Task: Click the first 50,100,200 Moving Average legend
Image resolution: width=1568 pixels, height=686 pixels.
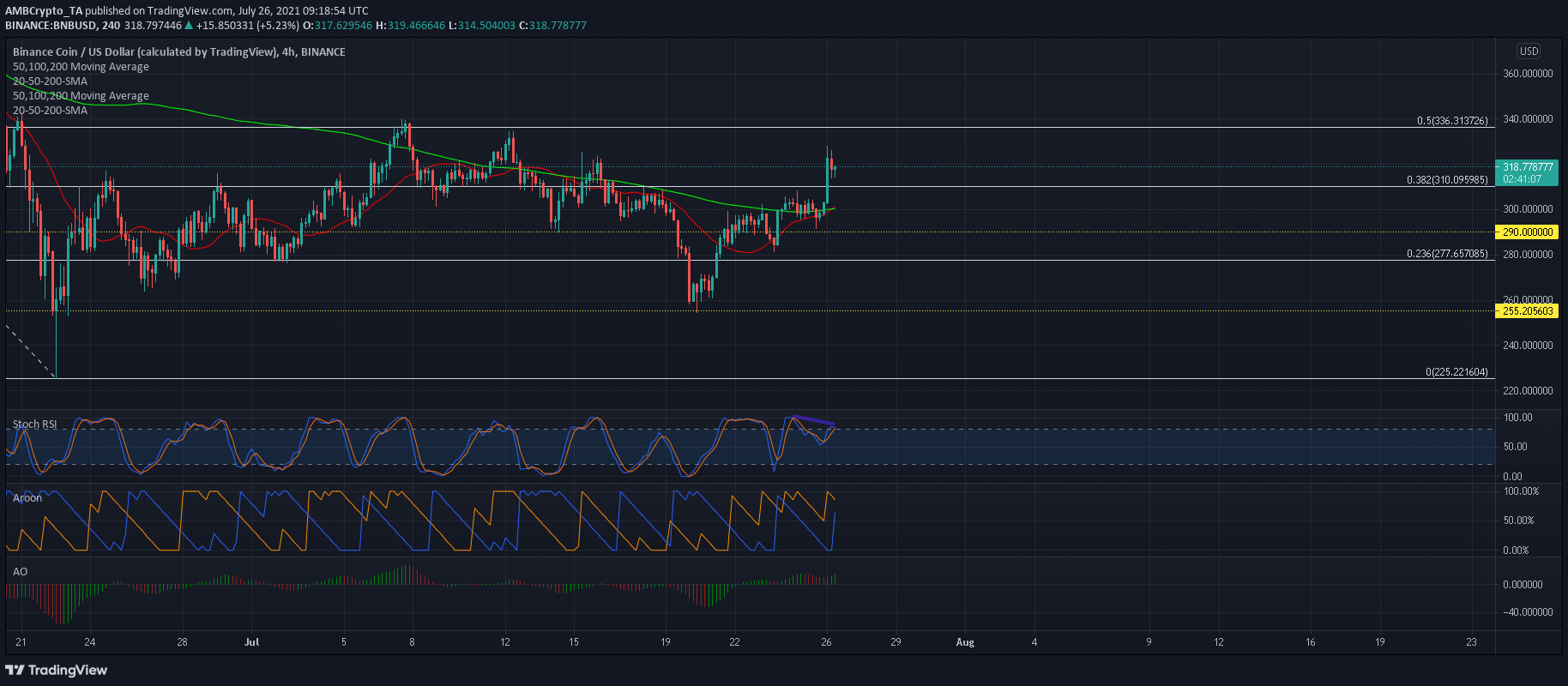Action: (x=81, y=67)
